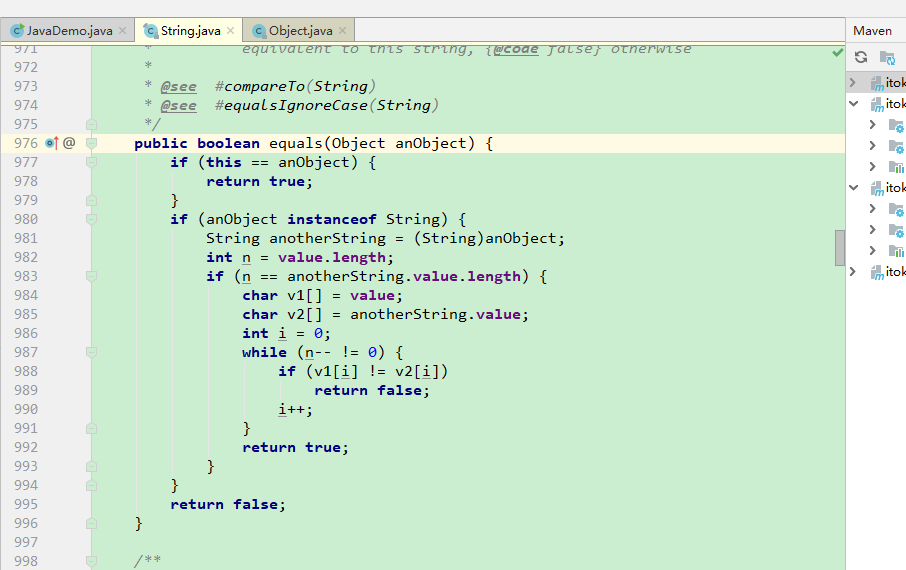Click method end fold marker at line 996
The image size is (906, 570).
(91, 523)
